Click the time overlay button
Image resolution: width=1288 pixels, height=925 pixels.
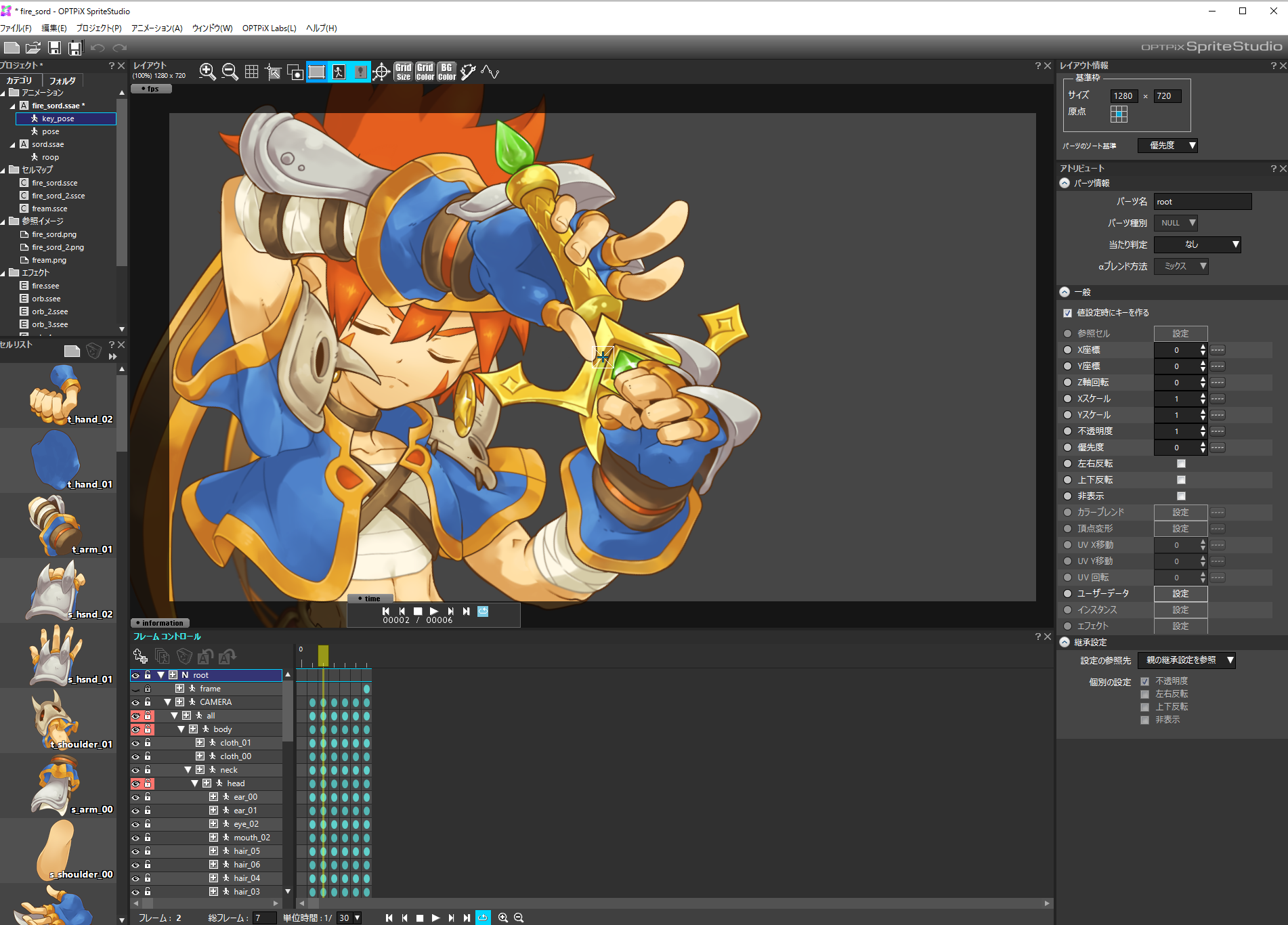(x=370, y=599)
